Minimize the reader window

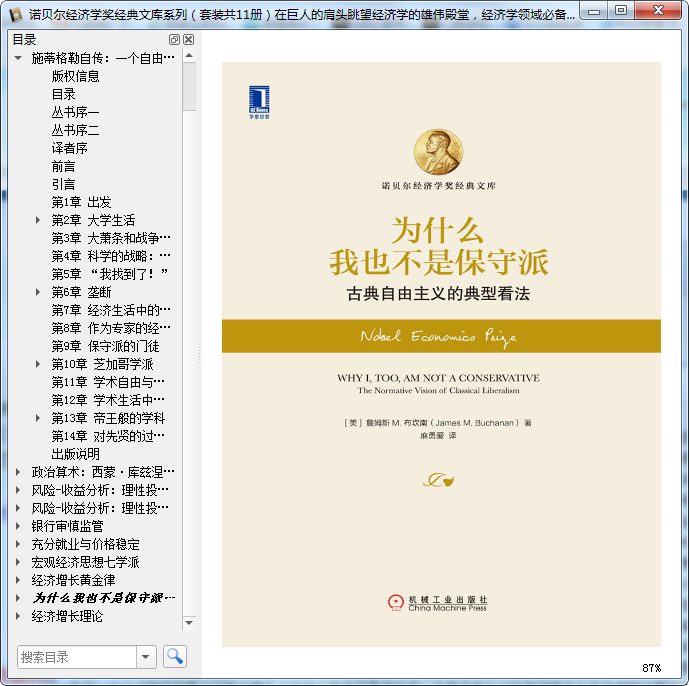tap(594, 11)
